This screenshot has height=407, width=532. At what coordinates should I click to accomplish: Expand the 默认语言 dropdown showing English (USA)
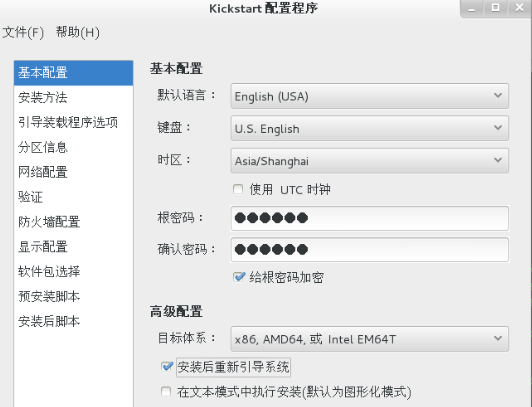pos(369,96)
